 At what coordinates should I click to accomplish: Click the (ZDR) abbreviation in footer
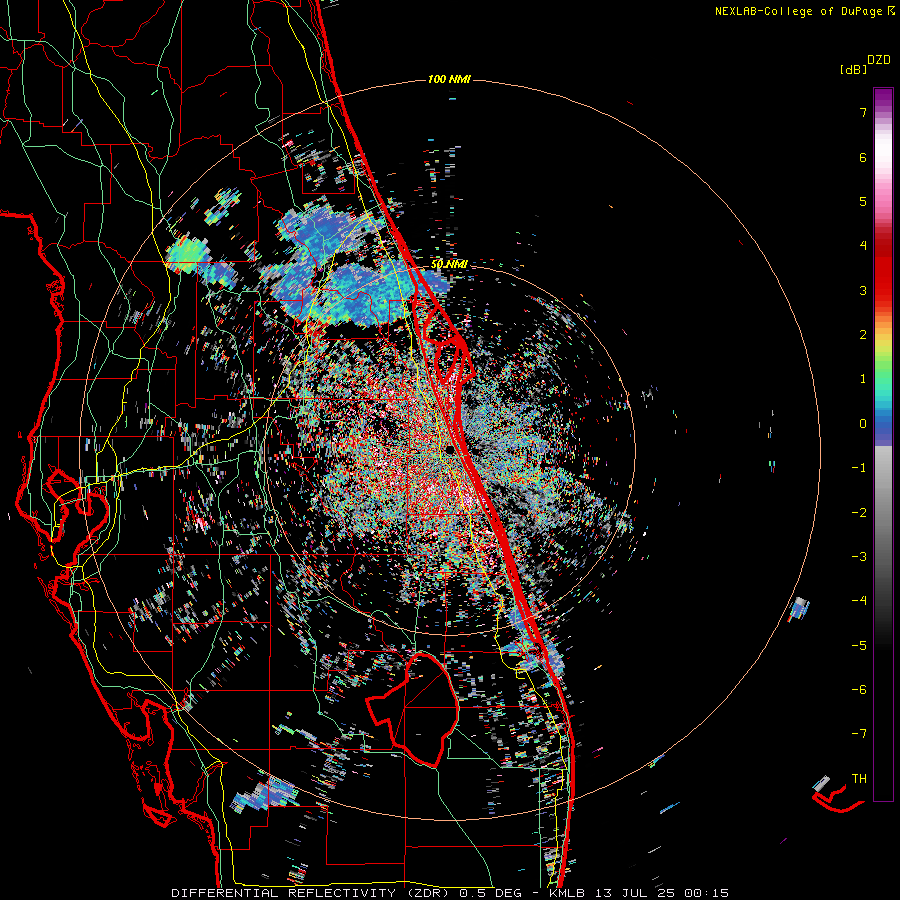[x=428, y=893]
